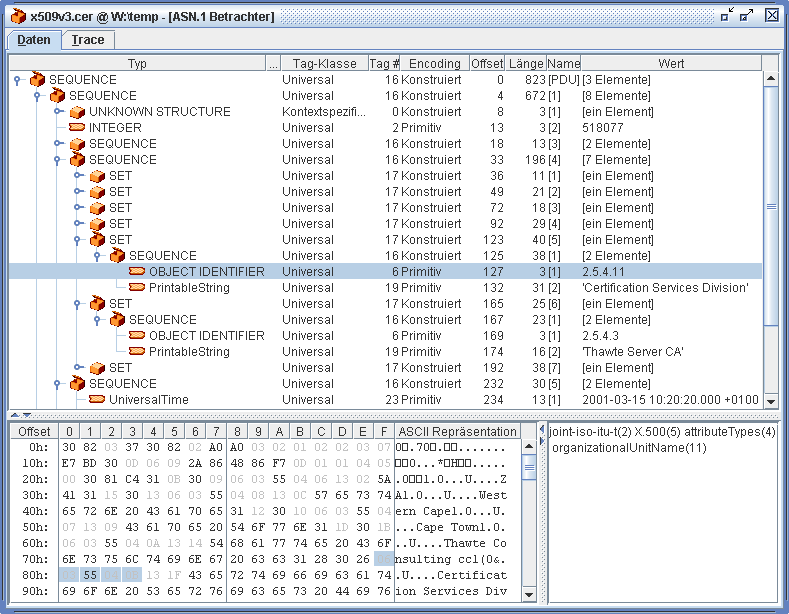Click the application icon in the title bar
Image resolution: width=789 pixels, height=614 pixels.
[x=18, y=16]
